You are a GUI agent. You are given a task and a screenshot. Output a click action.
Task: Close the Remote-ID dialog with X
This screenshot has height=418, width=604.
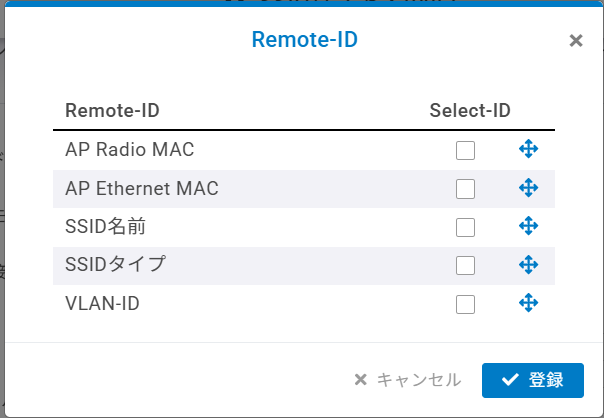pos(575,41)
